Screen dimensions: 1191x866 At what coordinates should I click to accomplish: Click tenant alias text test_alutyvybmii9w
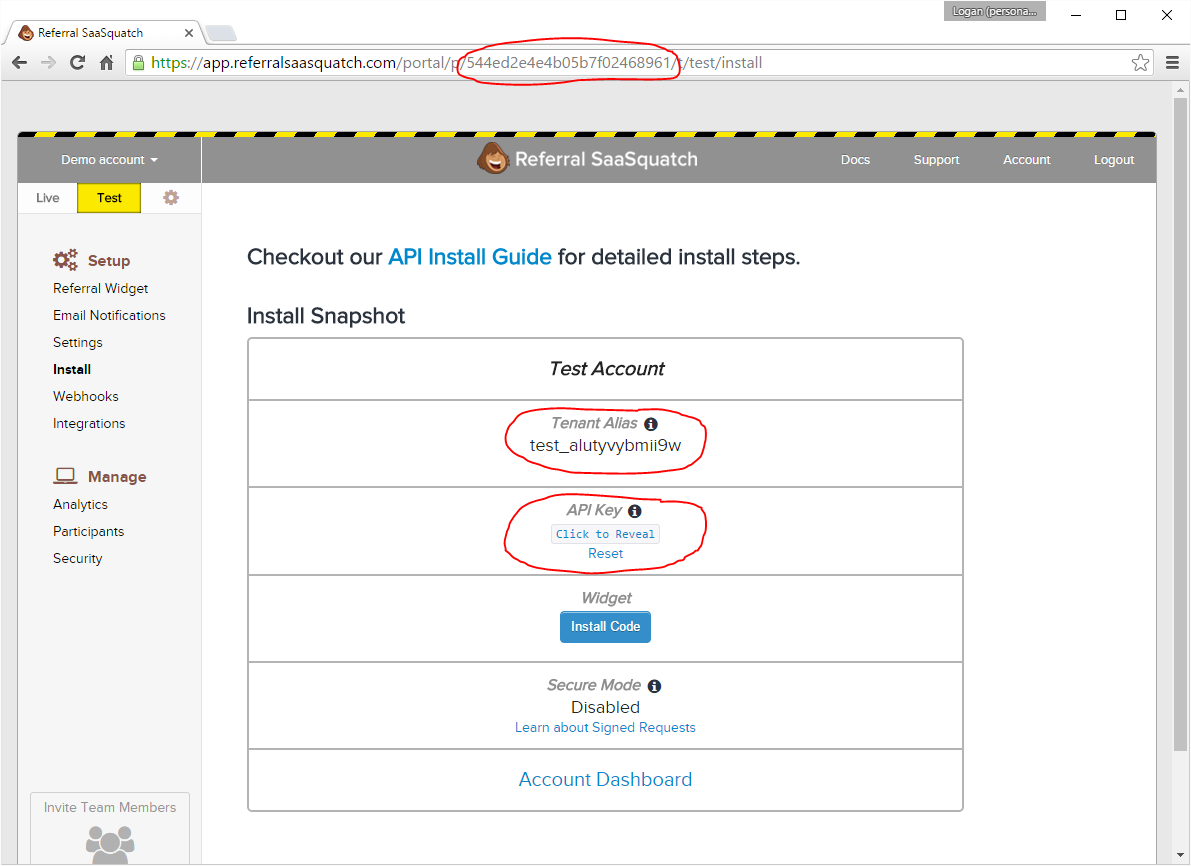tap(605, 446)
